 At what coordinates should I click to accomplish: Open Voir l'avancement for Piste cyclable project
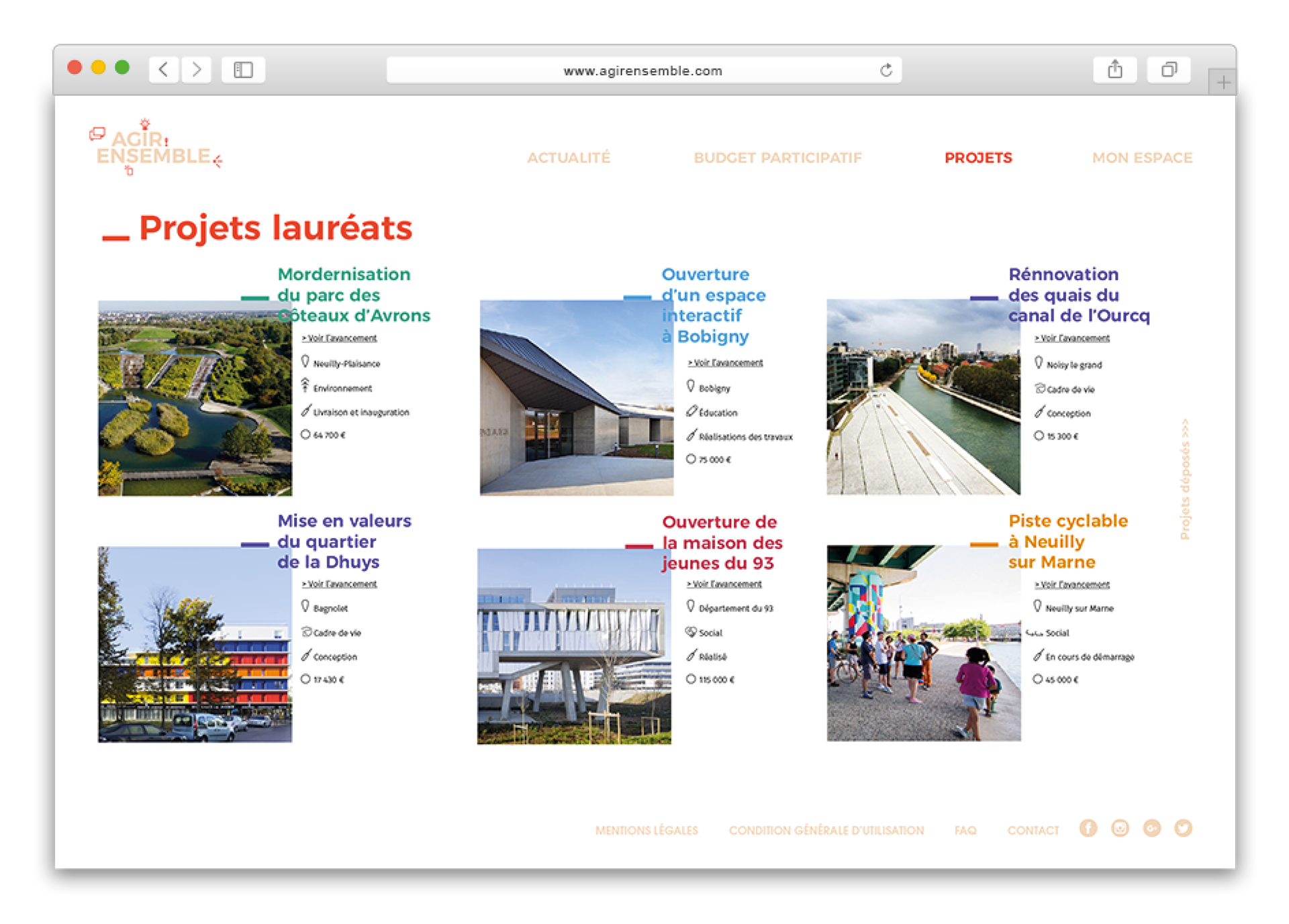(1072, 584)
